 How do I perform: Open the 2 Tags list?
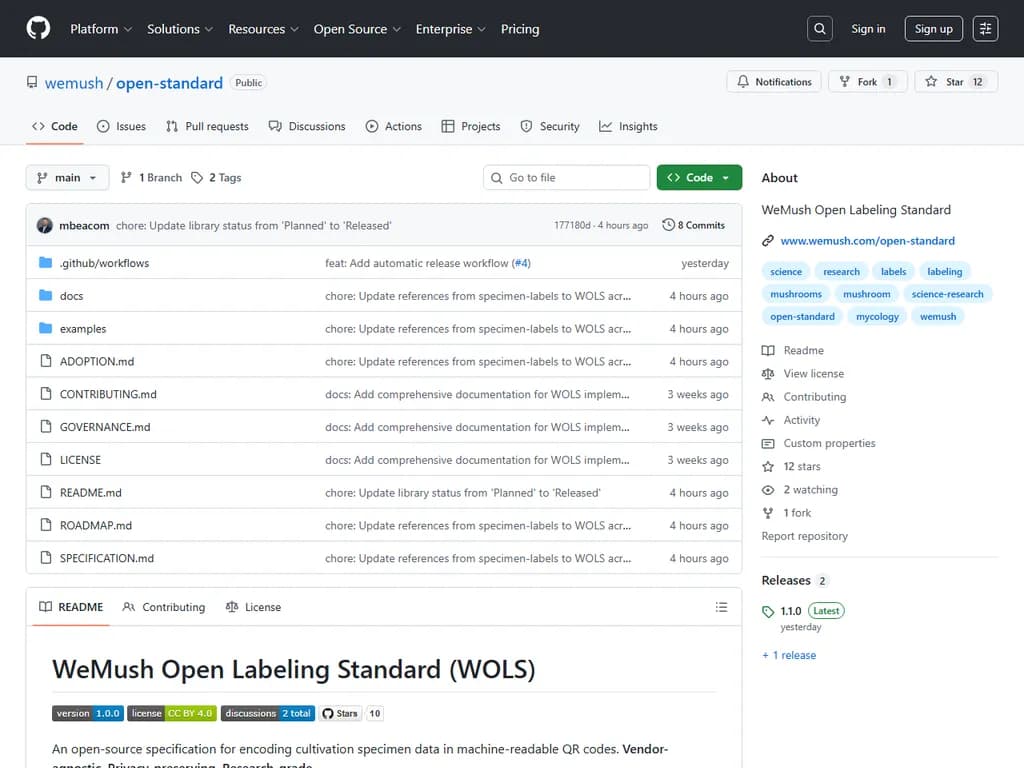216,178
